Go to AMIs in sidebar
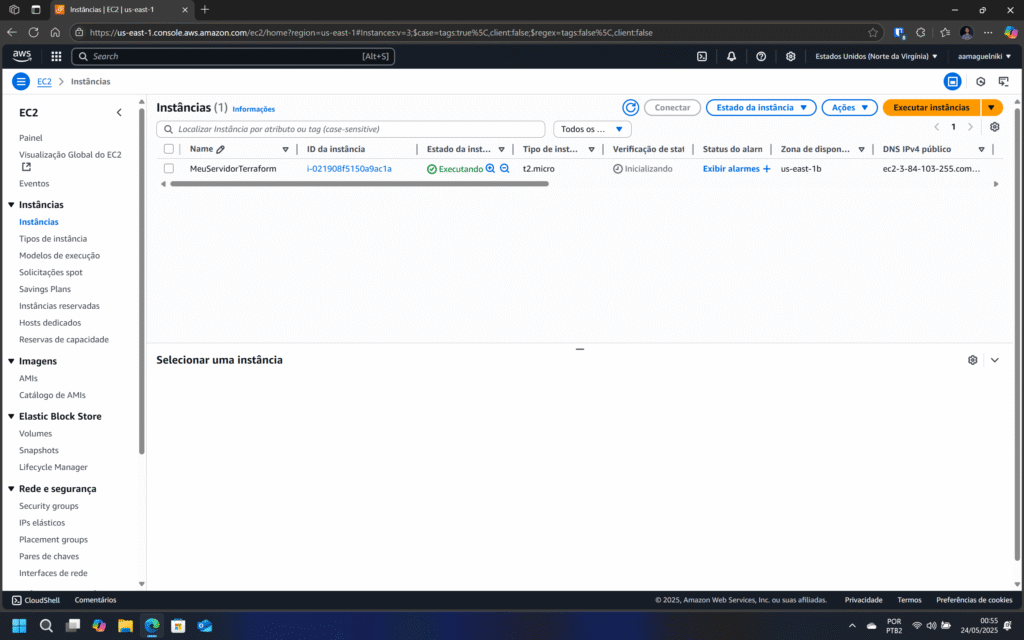The width and height of the screenshot is (1024, 640). [x=28, y=378]
